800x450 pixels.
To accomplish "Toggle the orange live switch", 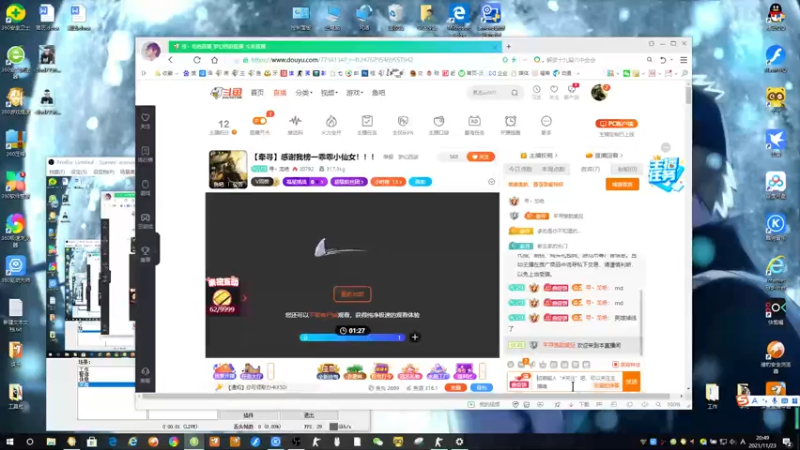I will pos(260,121).
